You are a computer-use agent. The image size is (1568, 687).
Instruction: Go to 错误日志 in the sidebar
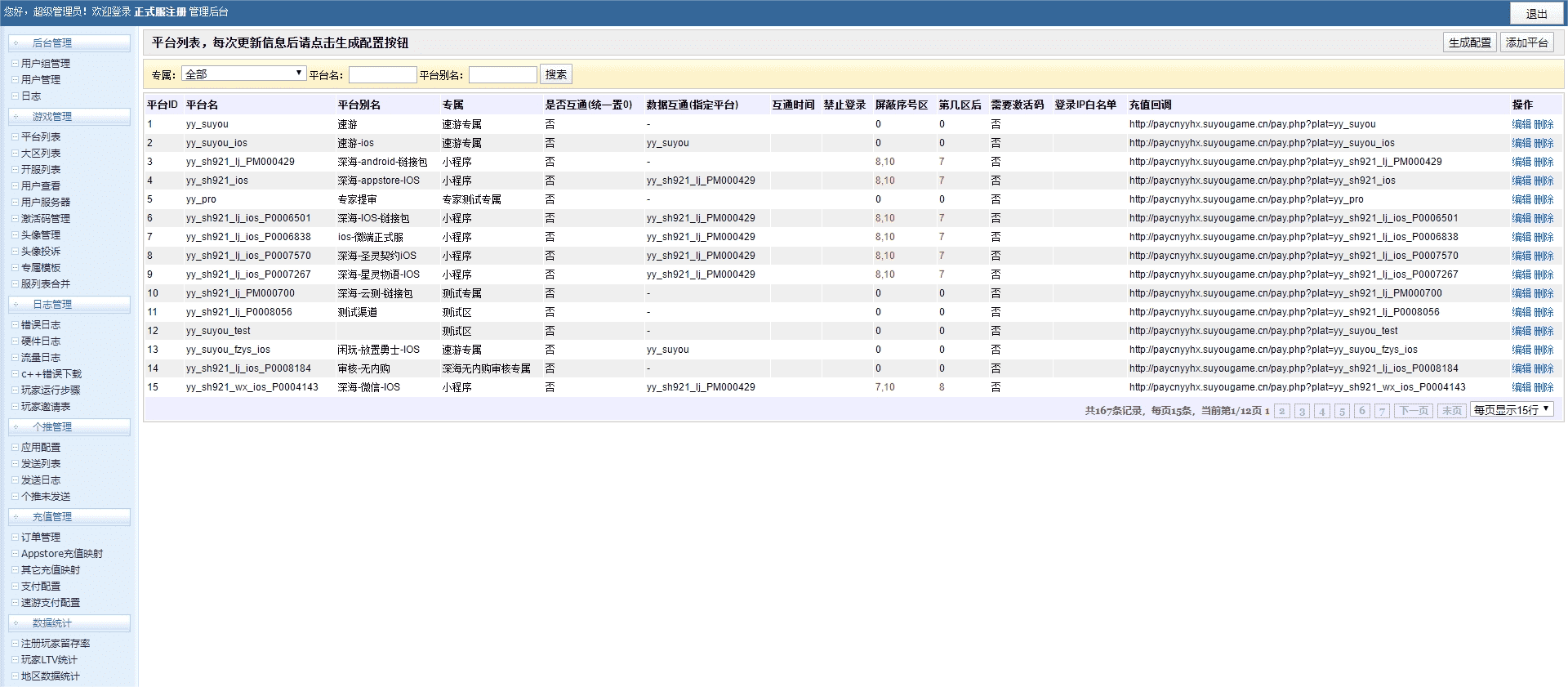tap(41, 325)
